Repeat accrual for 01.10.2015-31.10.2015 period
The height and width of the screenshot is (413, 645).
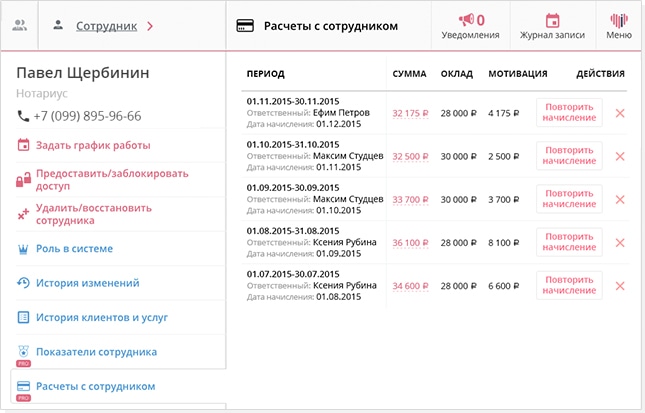[x=569, y=156]
